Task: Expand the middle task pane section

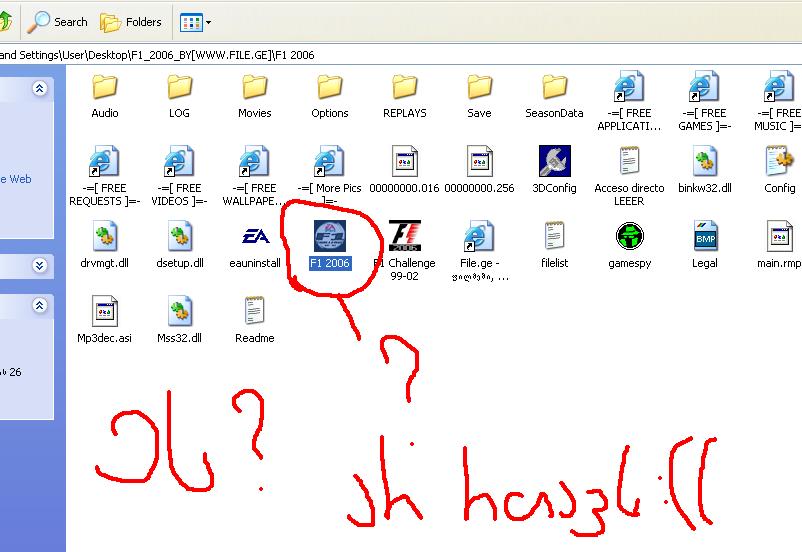Action: (x=39, y=265)
